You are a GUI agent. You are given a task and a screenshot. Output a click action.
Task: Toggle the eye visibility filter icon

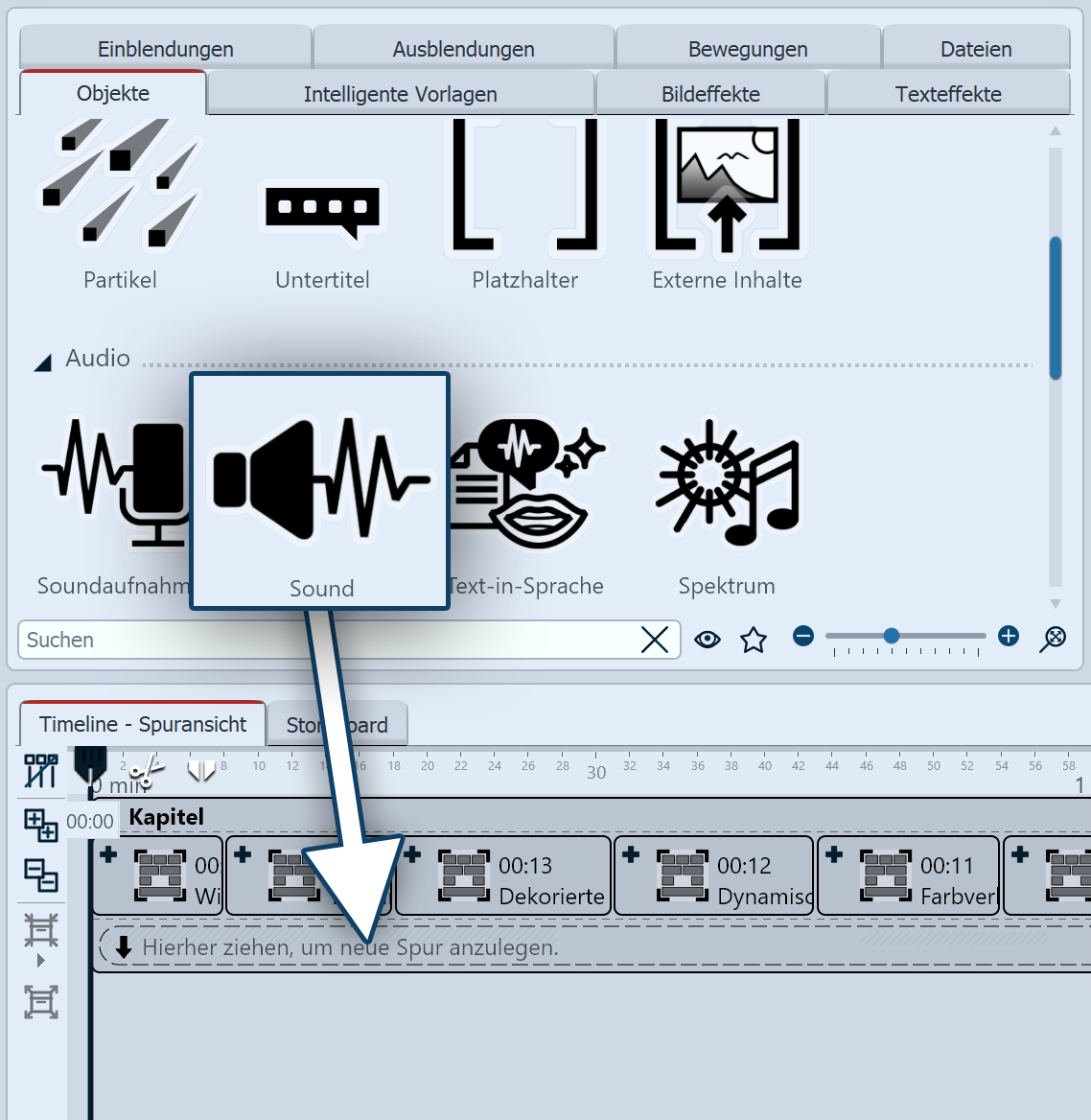(x=708, y=640)
